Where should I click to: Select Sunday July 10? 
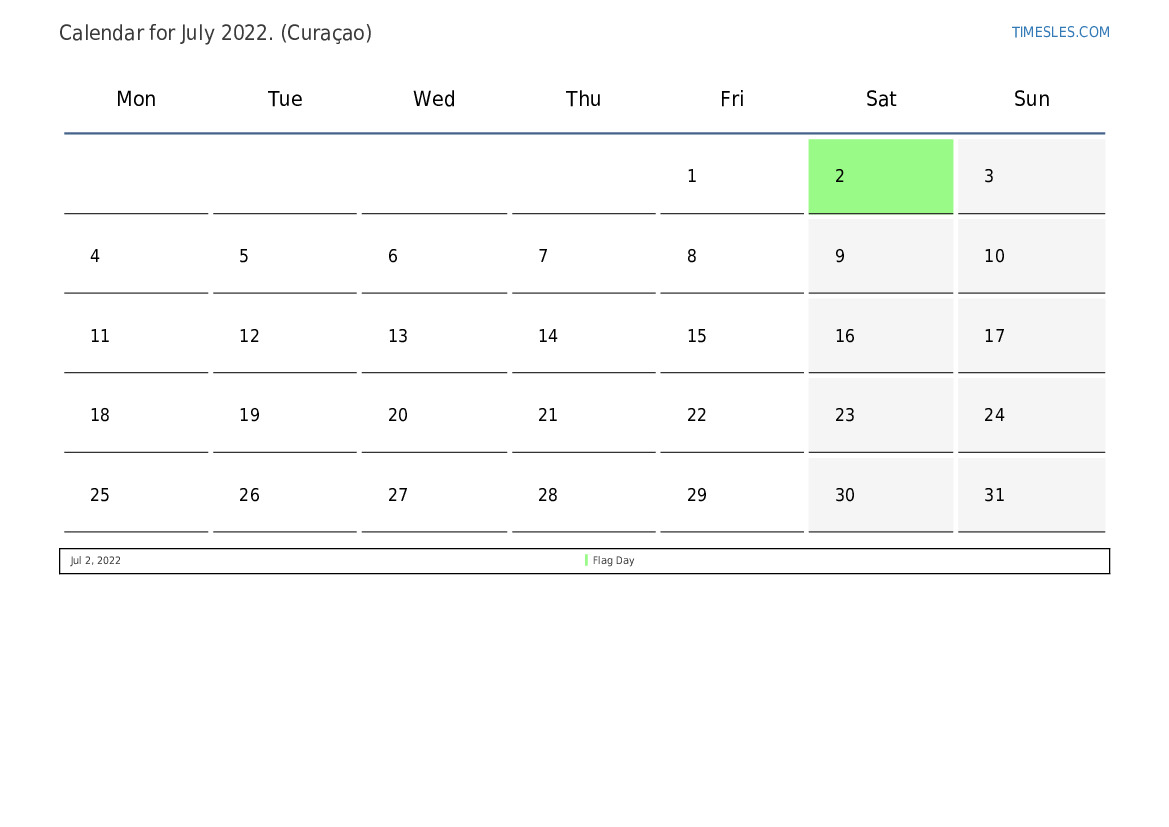click(1031, 256)
